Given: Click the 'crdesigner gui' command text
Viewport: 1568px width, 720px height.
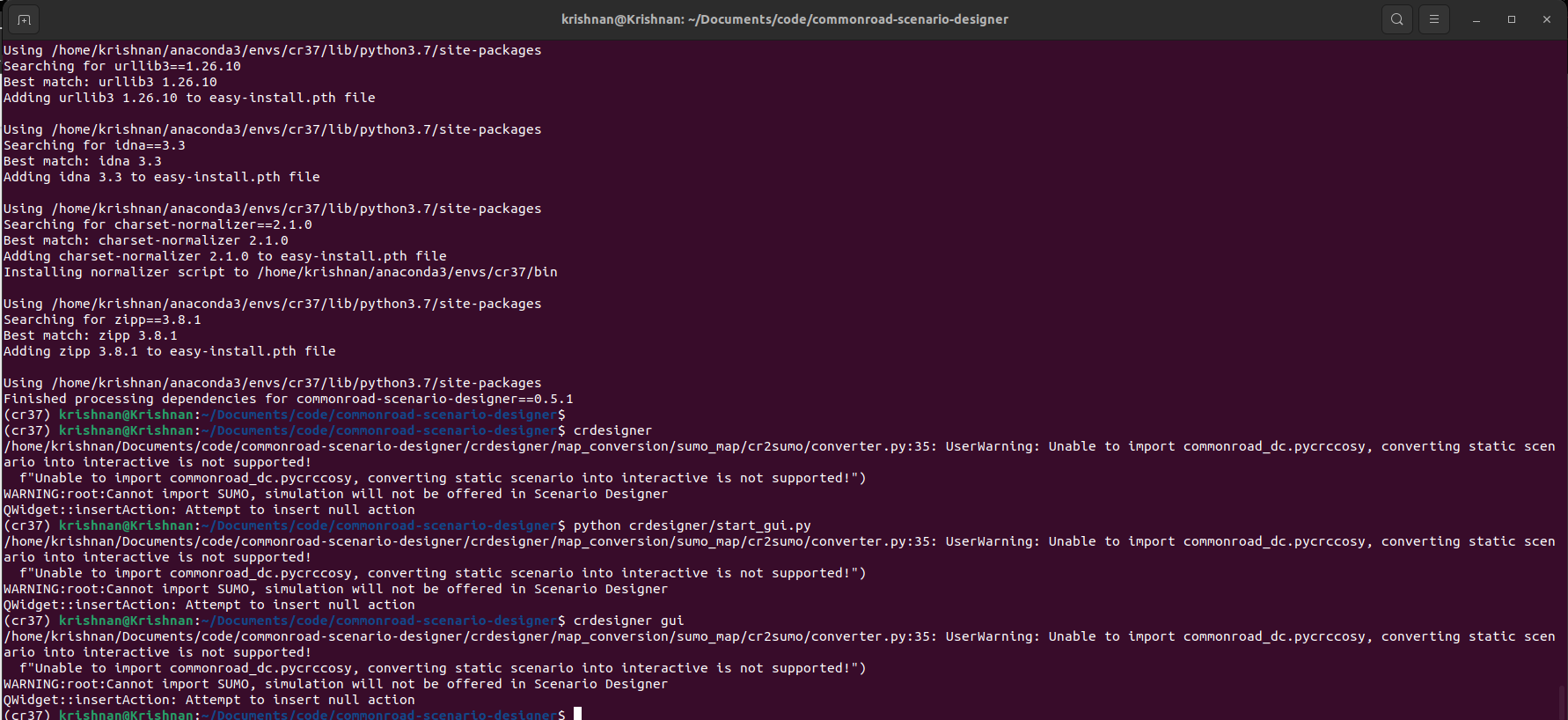Looking at the screenshot, I should pos(628,621).
